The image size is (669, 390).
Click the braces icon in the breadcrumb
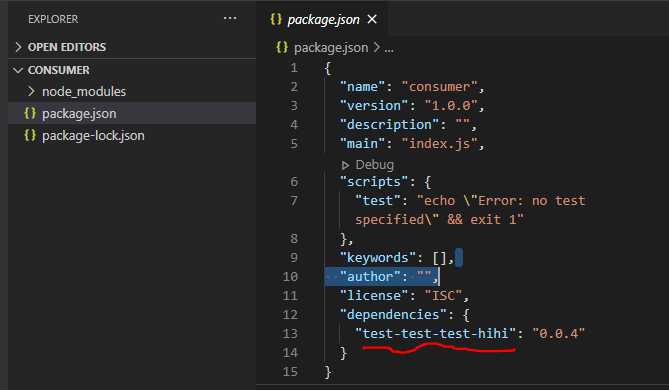[282, 47]
